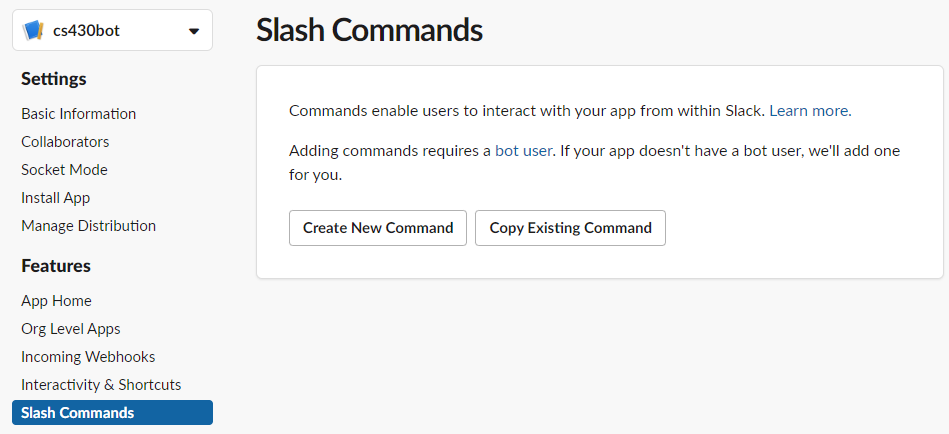This screenshot has height=434, width=949.
Task: Open Org Level Apps feature
Action: coord(70,329)
